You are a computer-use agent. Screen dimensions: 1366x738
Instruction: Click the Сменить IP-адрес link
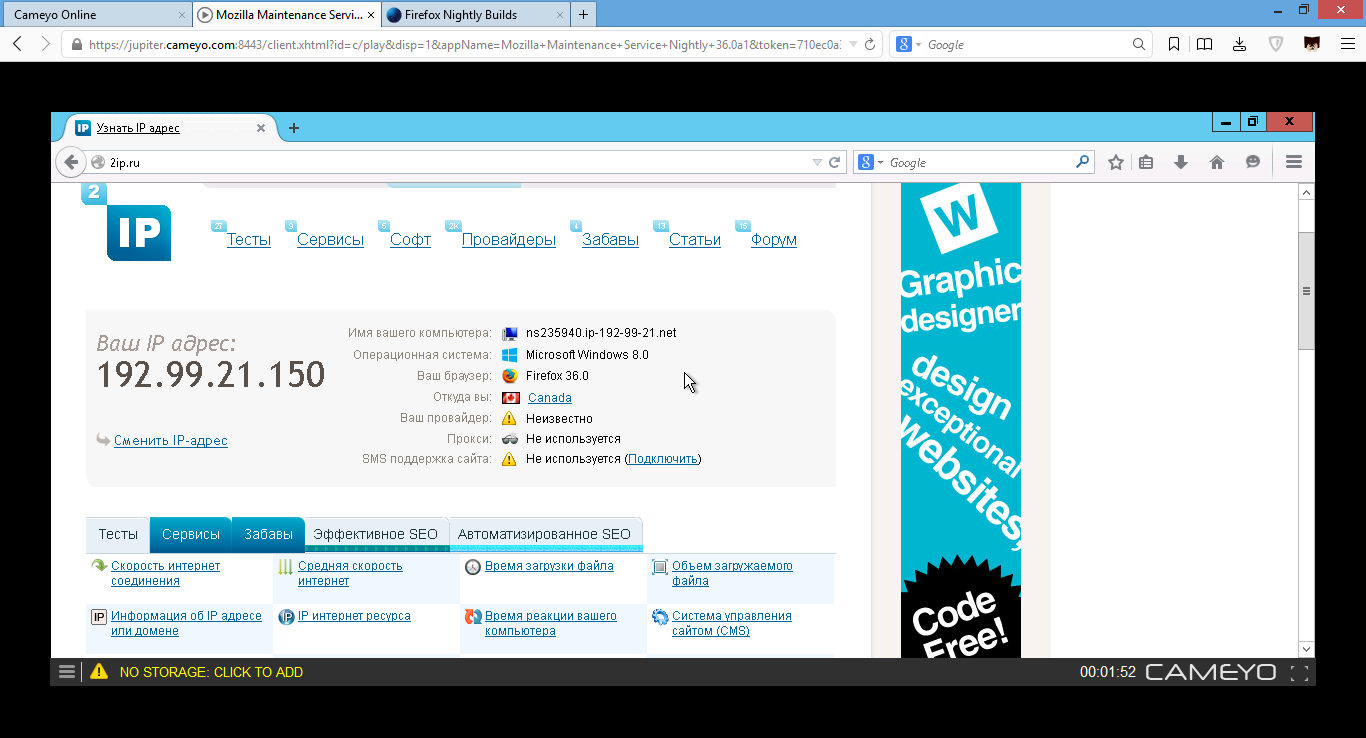[x=171, y=441]
